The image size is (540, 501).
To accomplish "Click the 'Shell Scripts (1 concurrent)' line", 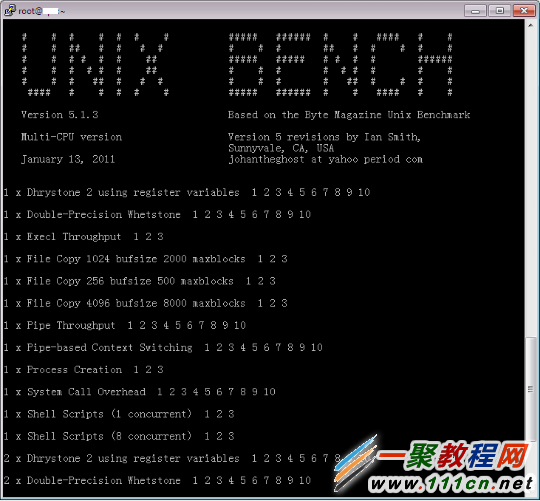I will tap(119, 414).
